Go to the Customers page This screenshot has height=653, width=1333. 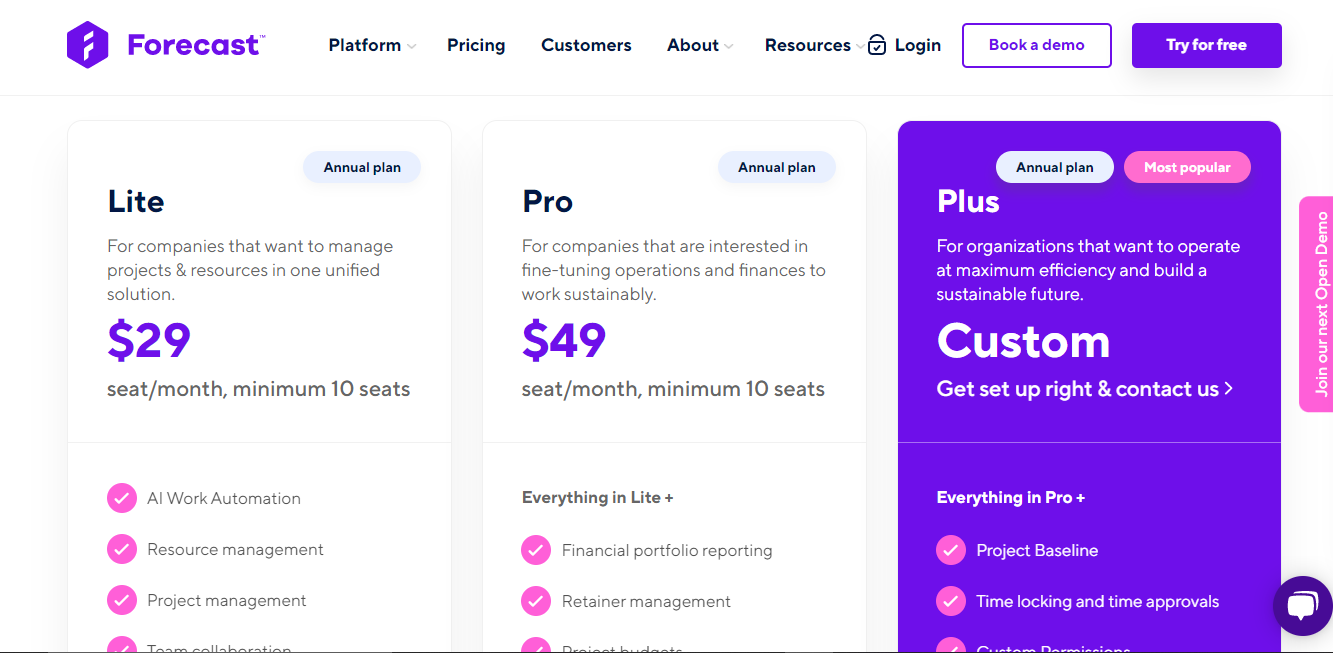pos(586,45)
